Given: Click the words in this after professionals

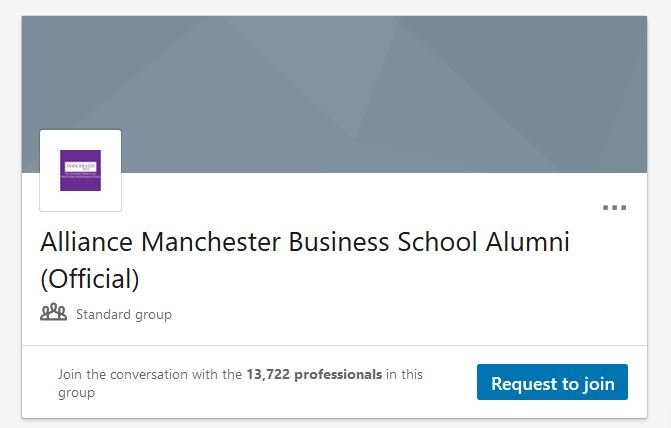Looking at the screenshot, I should pos(404,375).
